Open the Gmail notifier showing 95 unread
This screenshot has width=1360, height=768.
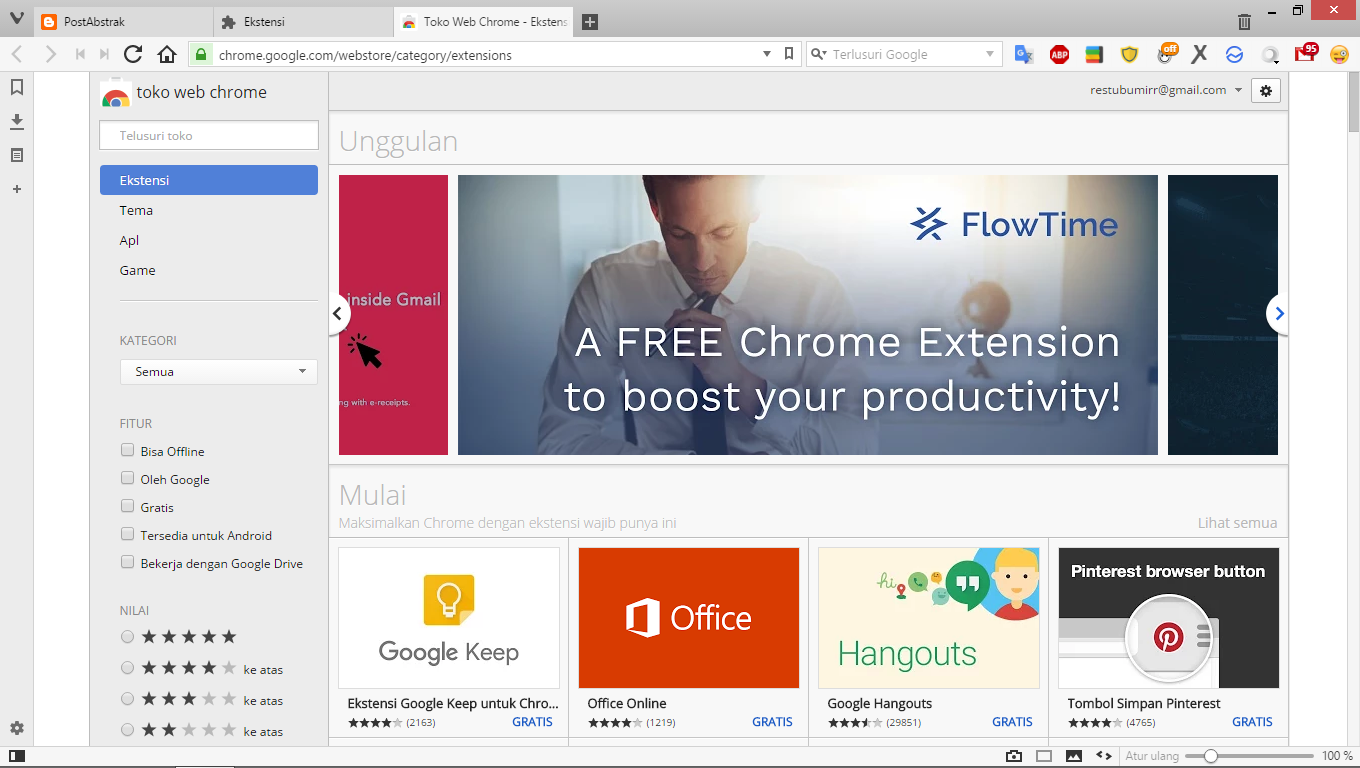(x=1305, y=54)
